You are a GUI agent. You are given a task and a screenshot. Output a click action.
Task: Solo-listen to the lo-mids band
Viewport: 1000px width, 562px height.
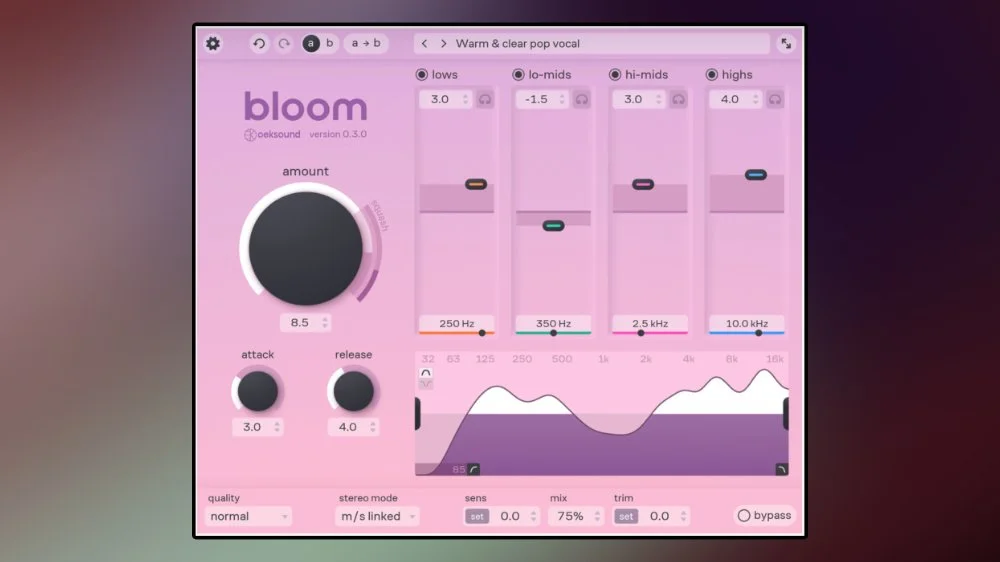click(x=582, y=100)
